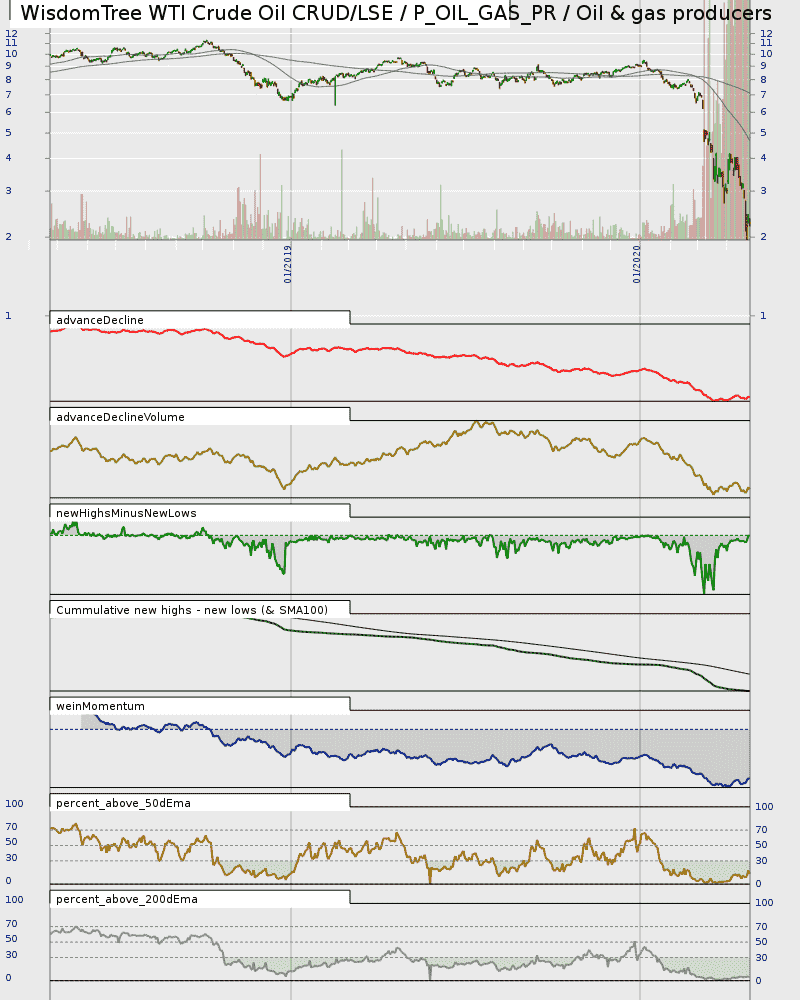The width and height of the screenshot is (800, 1000).
Task: Click the 100 label on left of 200dEma panel
Action: 14,900
